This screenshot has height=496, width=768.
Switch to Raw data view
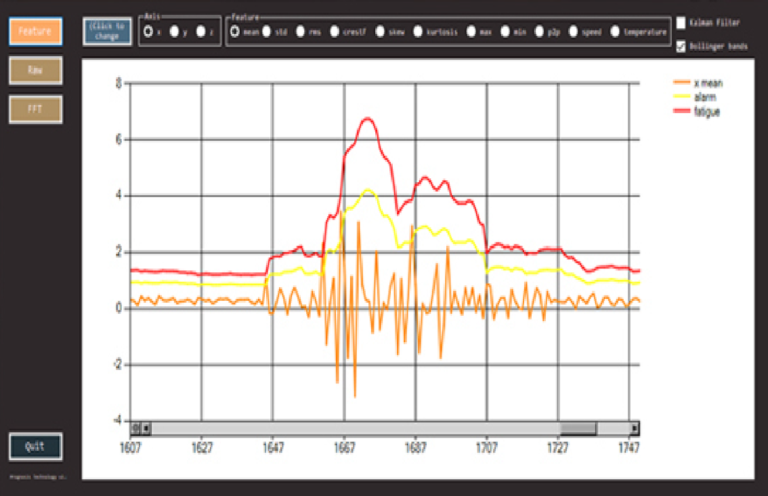point(35,70)
